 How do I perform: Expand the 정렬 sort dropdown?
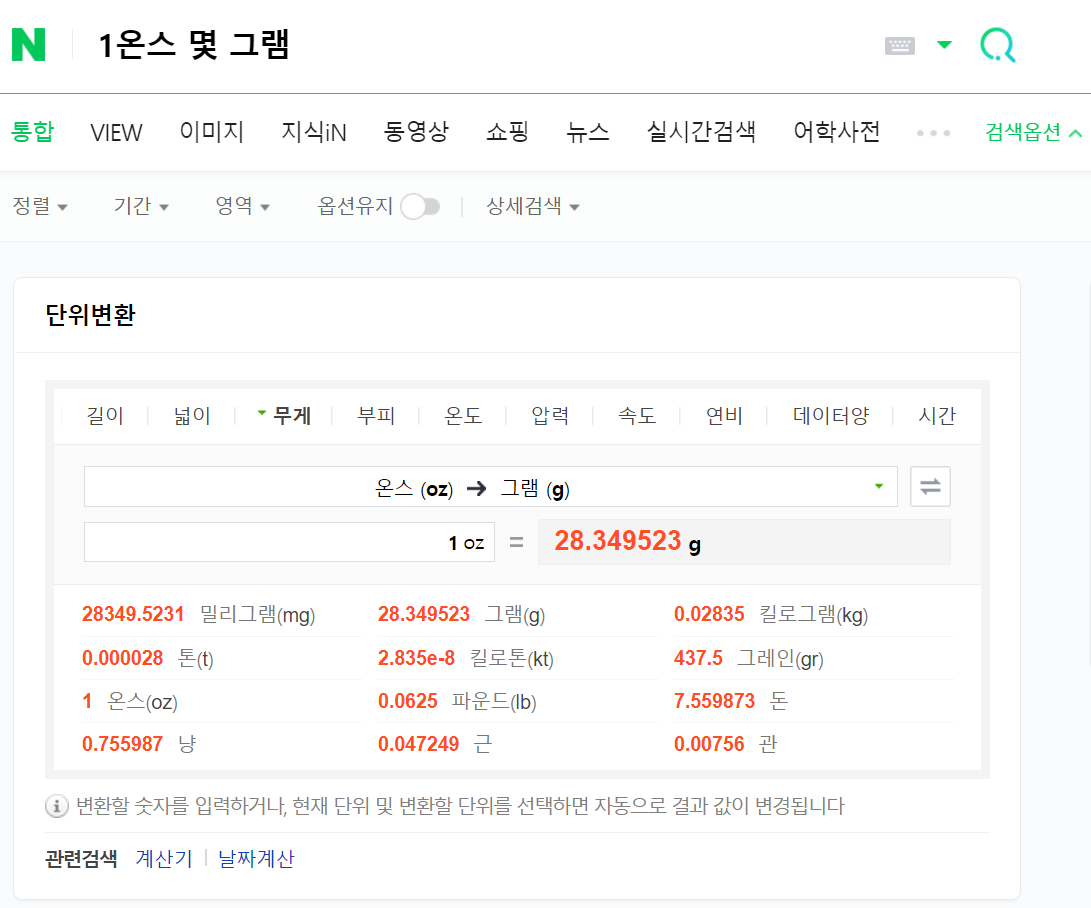[40, 207]
